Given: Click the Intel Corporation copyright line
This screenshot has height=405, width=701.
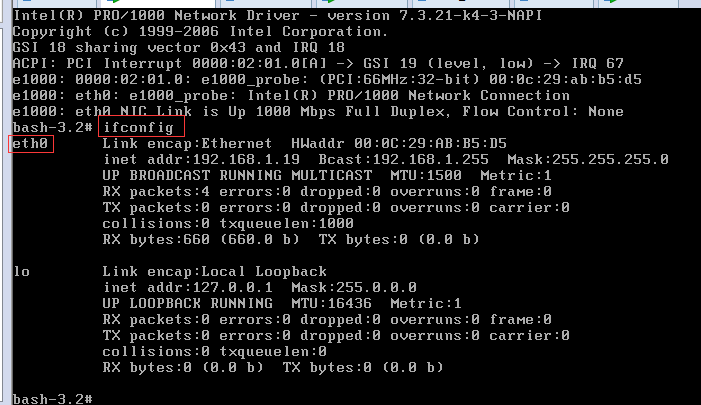Looking at the screenshot, I should pos(200,32).
